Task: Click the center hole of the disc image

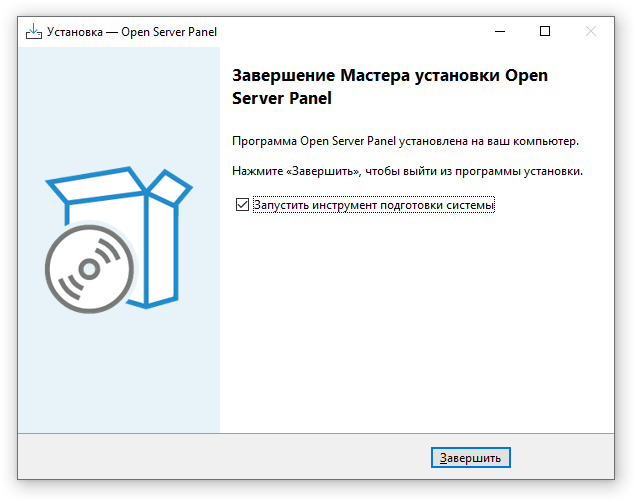Action: tap(89, 269)
